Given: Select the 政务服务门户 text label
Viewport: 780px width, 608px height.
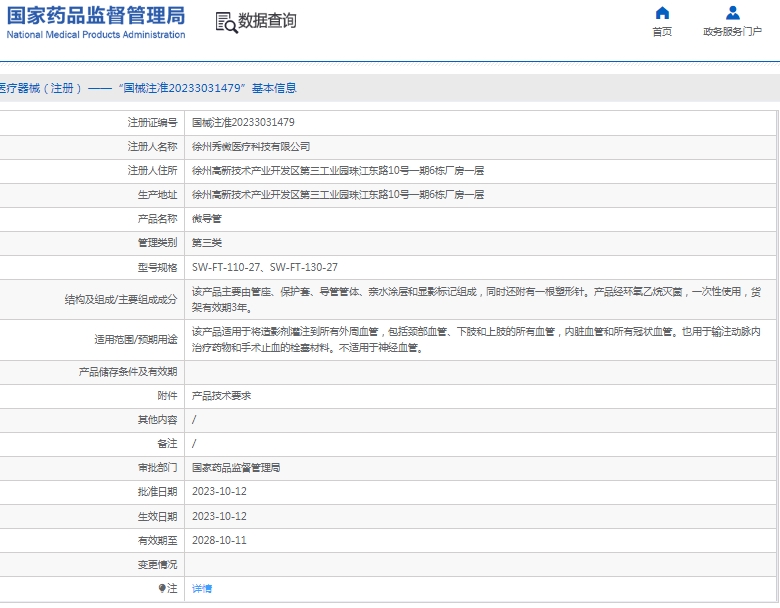Looking at the screenshot, I should [x=732, y=32].
